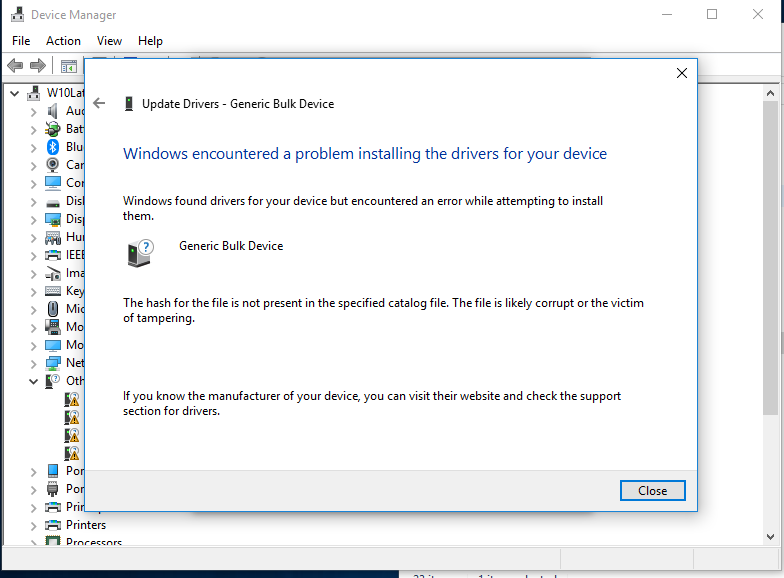Click the Device Manager title bar icon
This screenshot has height=578, width=784.
[x=18, y=14]
